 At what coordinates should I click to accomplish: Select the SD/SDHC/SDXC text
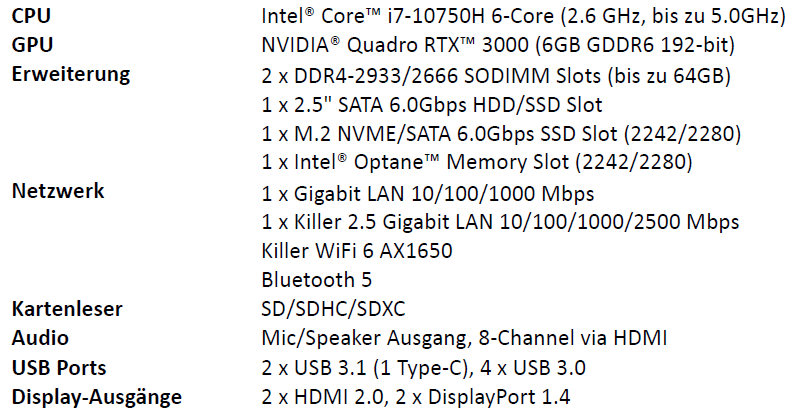[x=334, y=309]
